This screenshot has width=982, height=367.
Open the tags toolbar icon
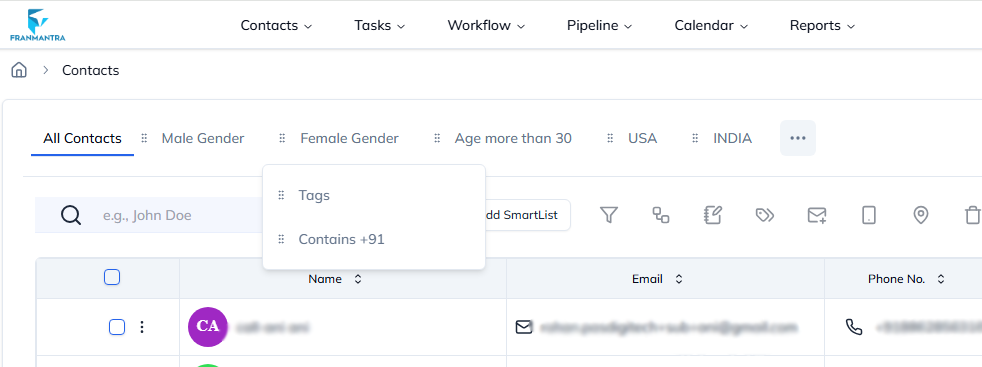(765, 215)
